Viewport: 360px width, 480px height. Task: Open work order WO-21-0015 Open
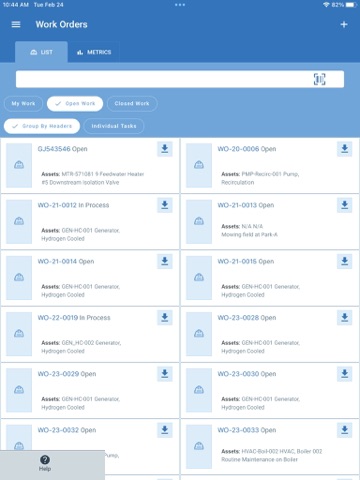(246, 261)
